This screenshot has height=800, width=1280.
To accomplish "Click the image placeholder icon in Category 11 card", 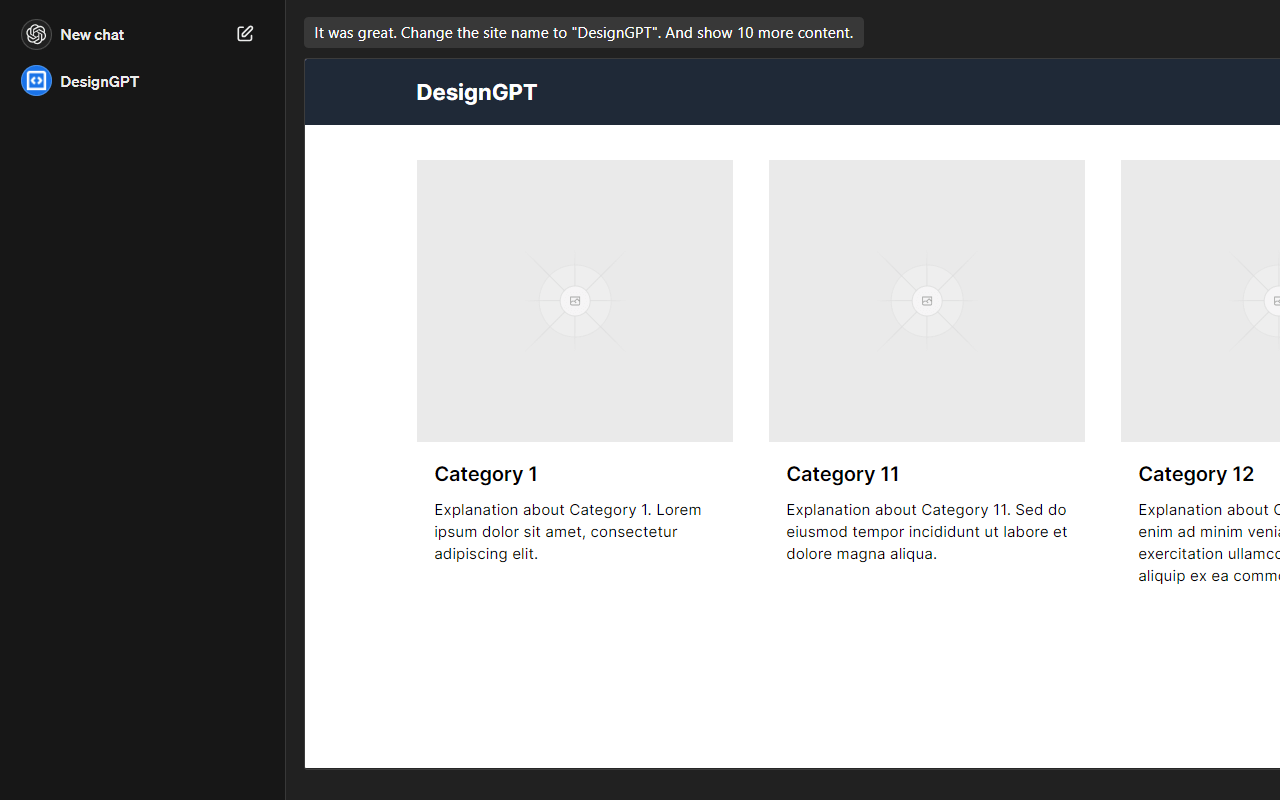I will (x=926, y=300).
